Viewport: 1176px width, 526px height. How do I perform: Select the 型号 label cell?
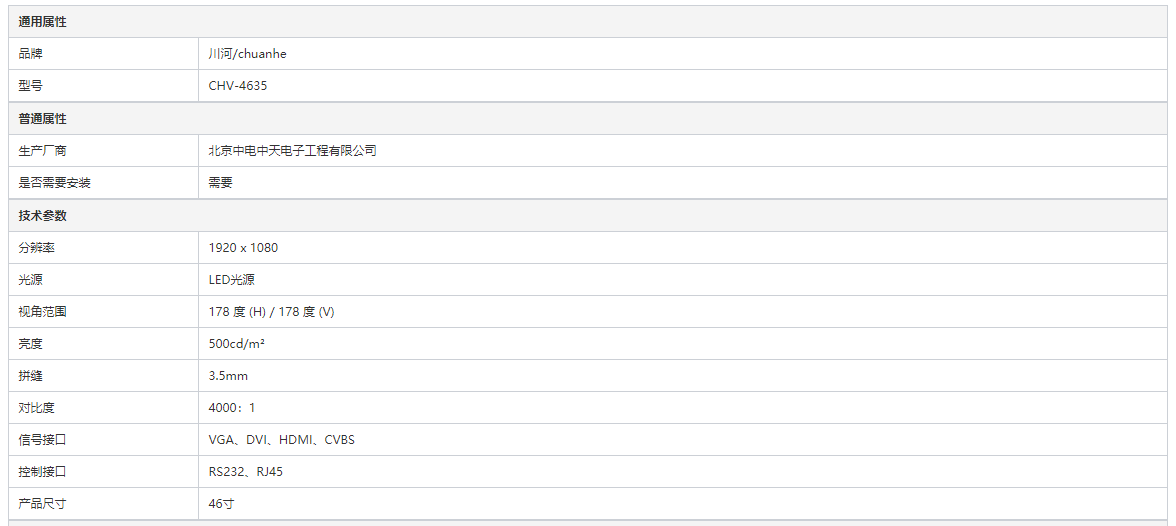coord(104,86)
